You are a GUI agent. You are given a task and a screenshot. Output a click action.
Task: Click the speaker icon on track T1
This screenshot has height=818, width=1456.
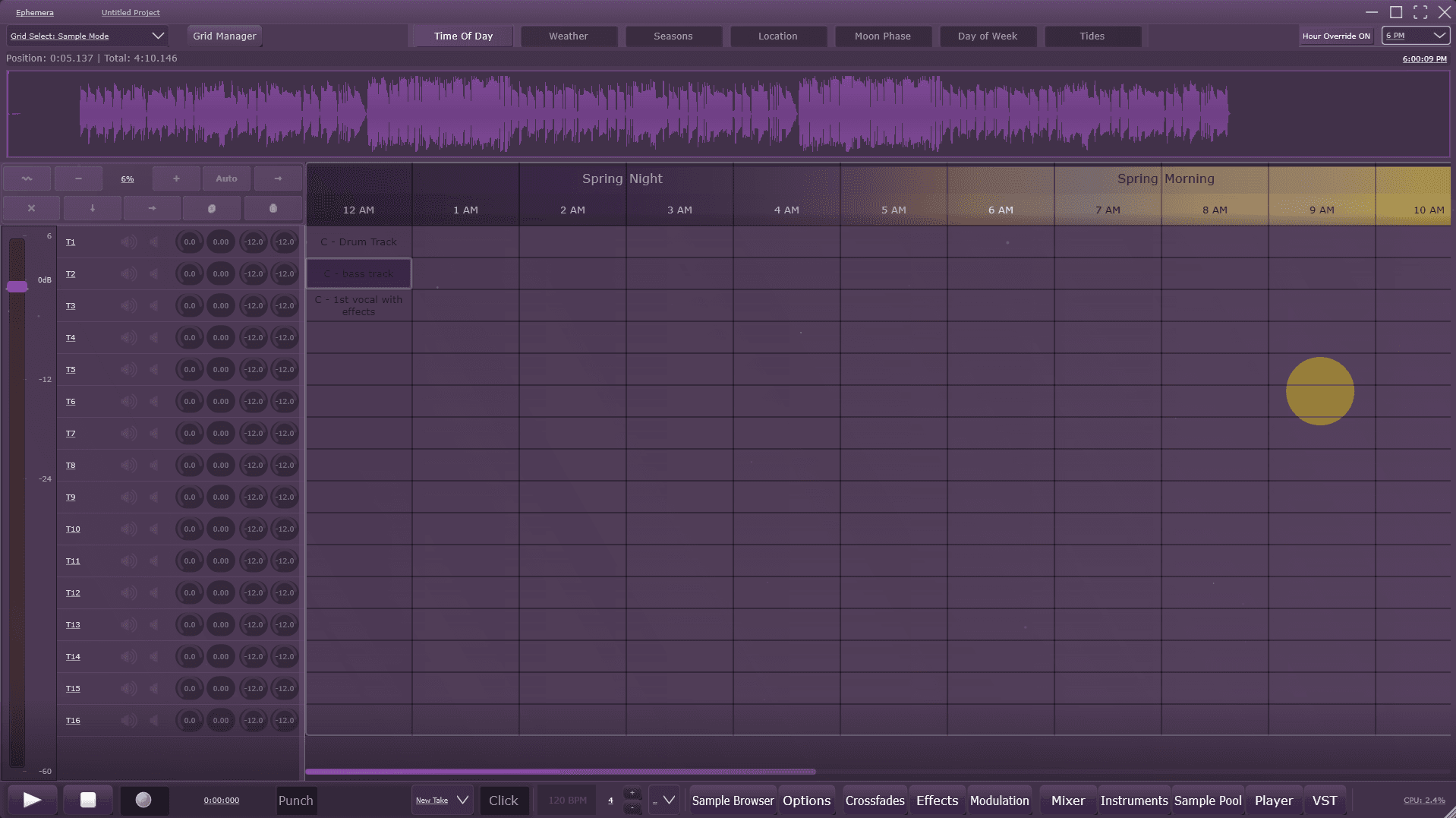pyautogui.click(x=128, y=242)
